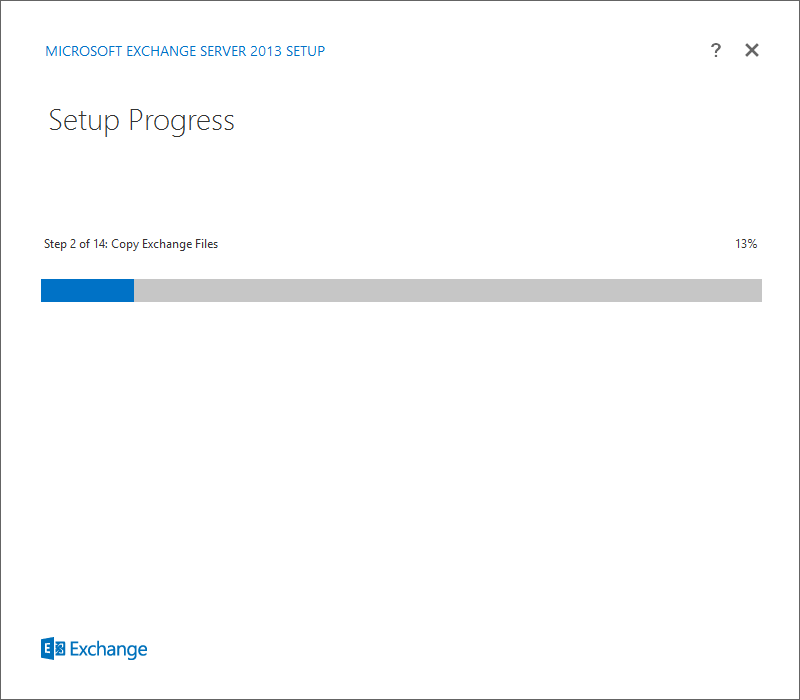Click the "Copy Exchange Files" step description
800x700 pixels.
(x=165, y=244)
